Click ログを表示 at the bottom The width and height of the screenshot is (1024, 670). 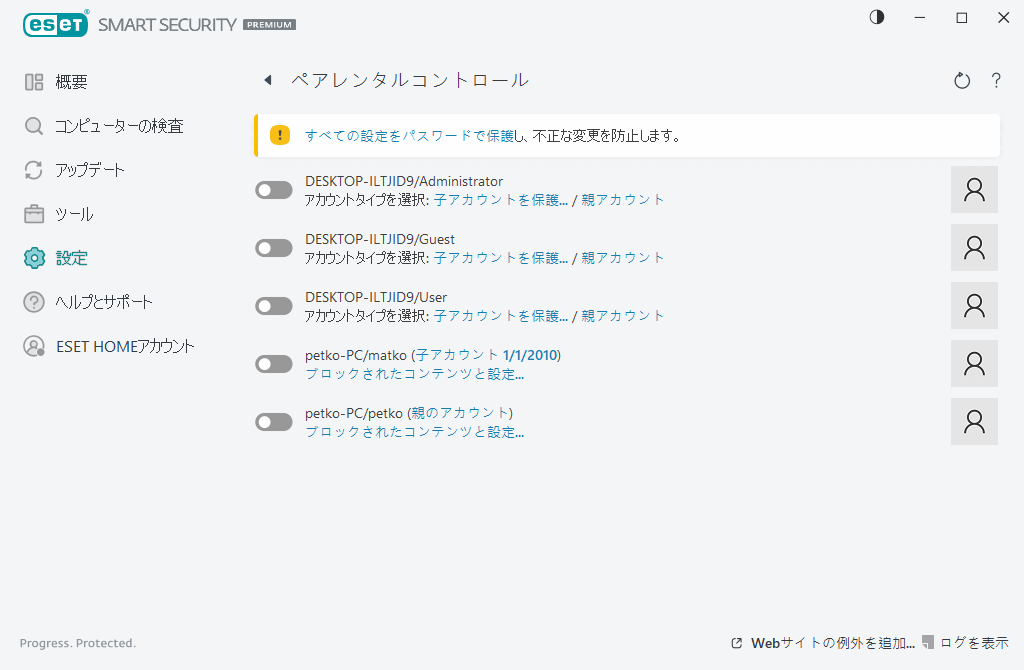point(970,643)
